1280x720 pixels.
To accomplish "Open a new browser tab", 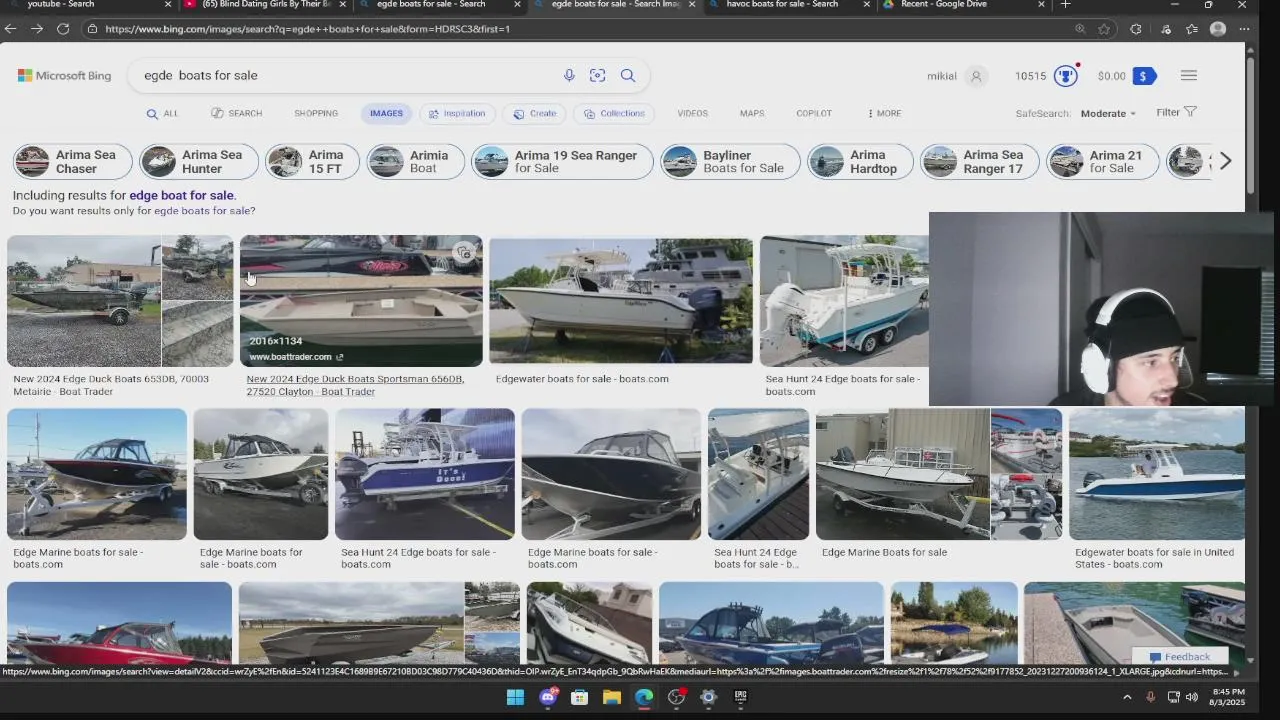I will [1065, 5].
